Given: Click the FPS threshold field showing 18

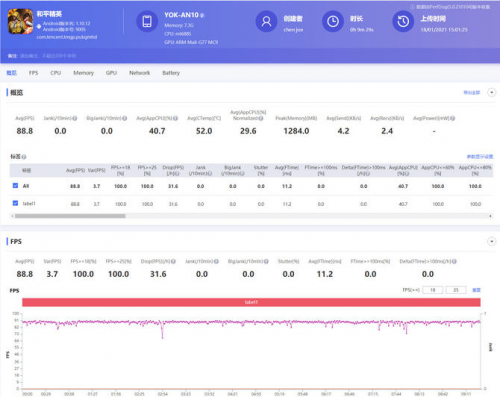Looking at the screenshot, I should [x=433, y=290].
